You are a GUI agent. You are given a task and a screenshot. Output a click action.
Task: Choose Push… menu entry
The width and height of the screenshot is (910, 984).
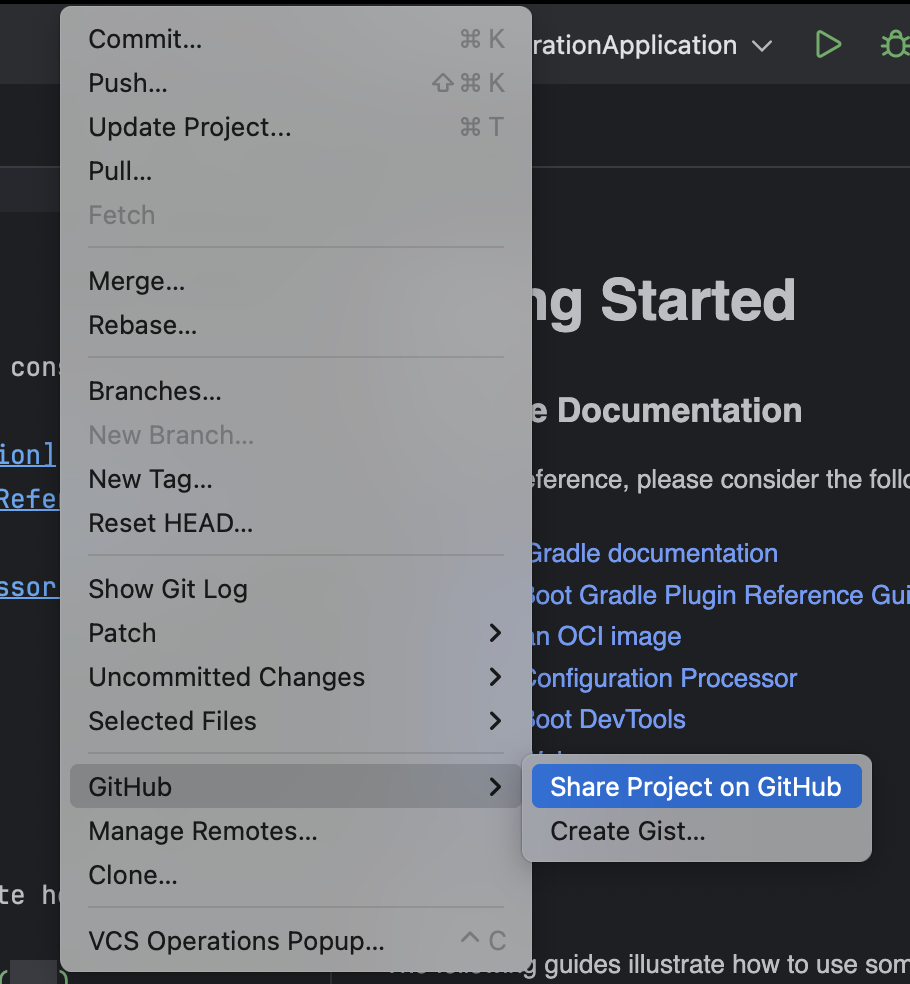click(296, 83)
